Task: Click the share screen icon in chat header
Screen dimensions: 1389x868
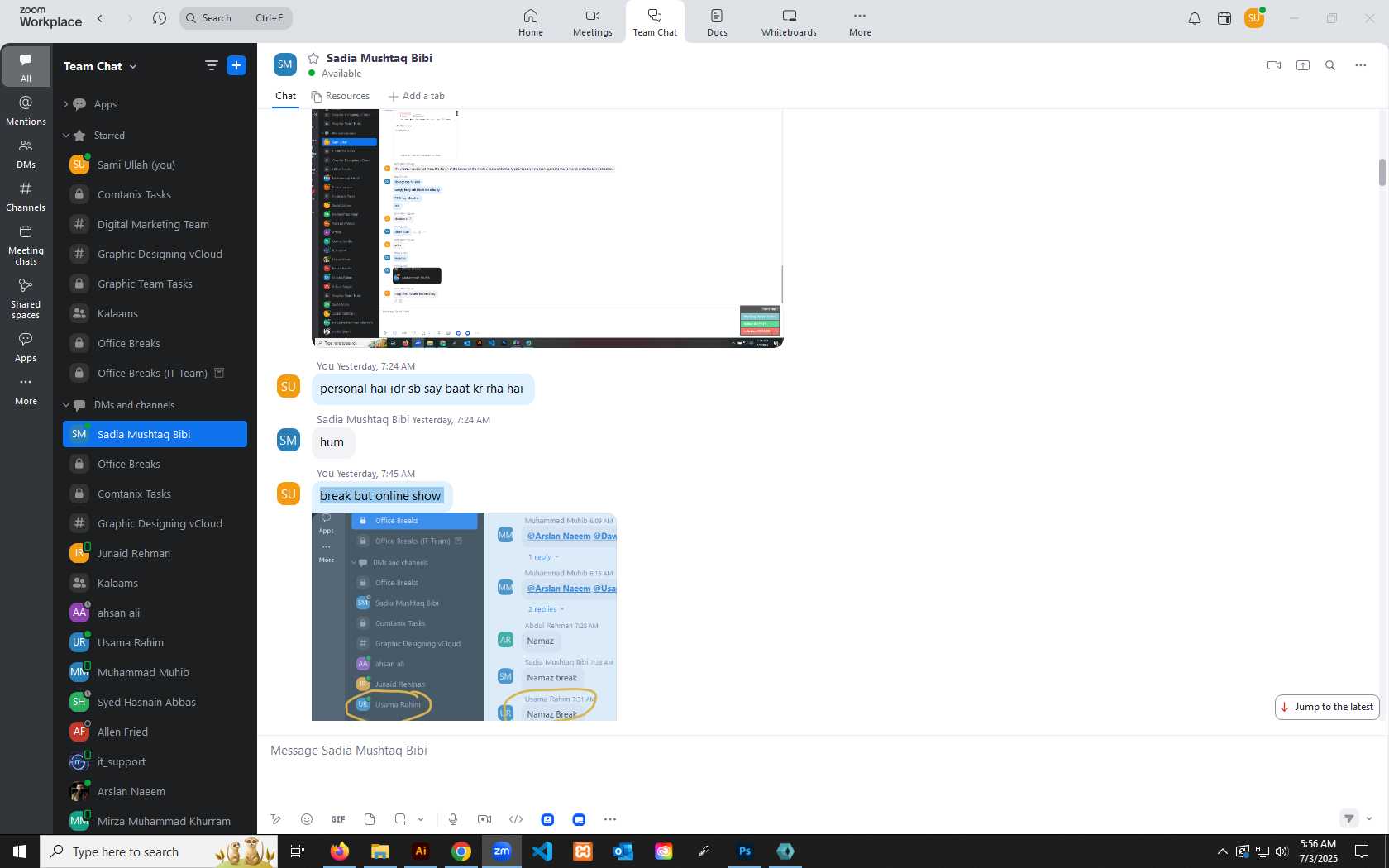Action: click(1303, 65)
